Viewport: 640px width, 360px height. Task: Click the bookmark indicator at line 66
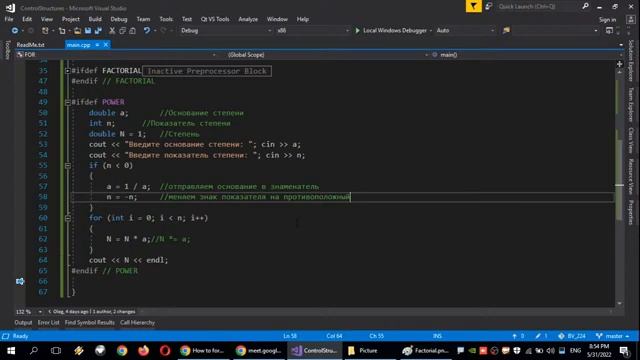point(20,281)
